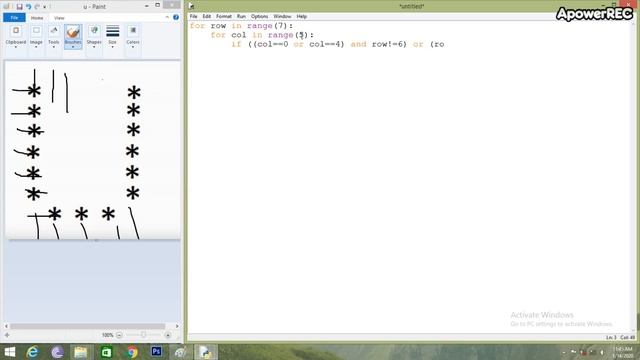Expand the Brushes dropdown arrow
The image size is (640, 360).
coord(73,47)
